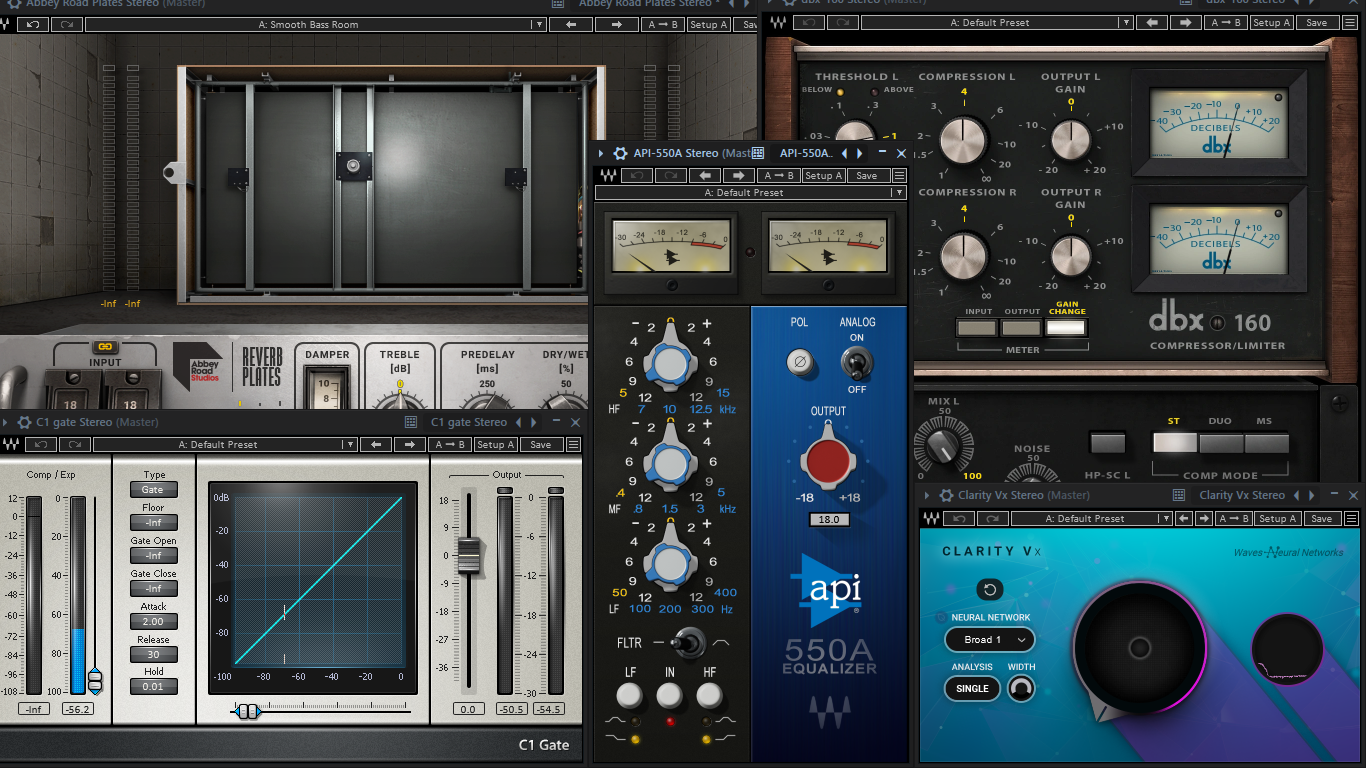
Task: Open the hamburger menu on the API-550A toolbar
Action: (897, 175)
